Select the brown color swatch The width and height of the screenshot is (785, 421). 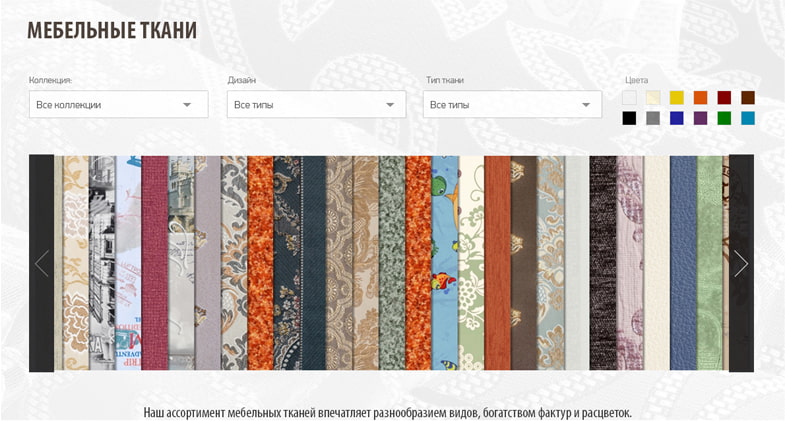point(748,98)
